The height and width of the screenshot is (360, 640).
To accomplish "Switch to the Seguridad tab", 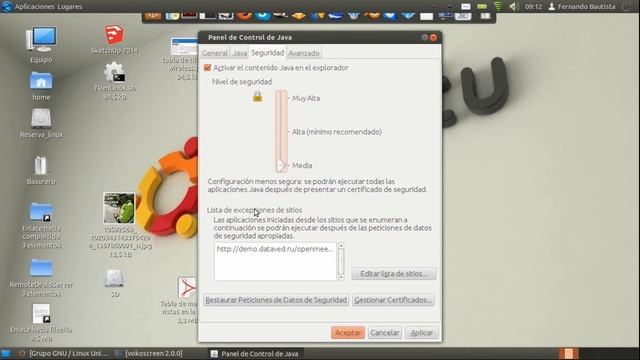I will point(267,53).
